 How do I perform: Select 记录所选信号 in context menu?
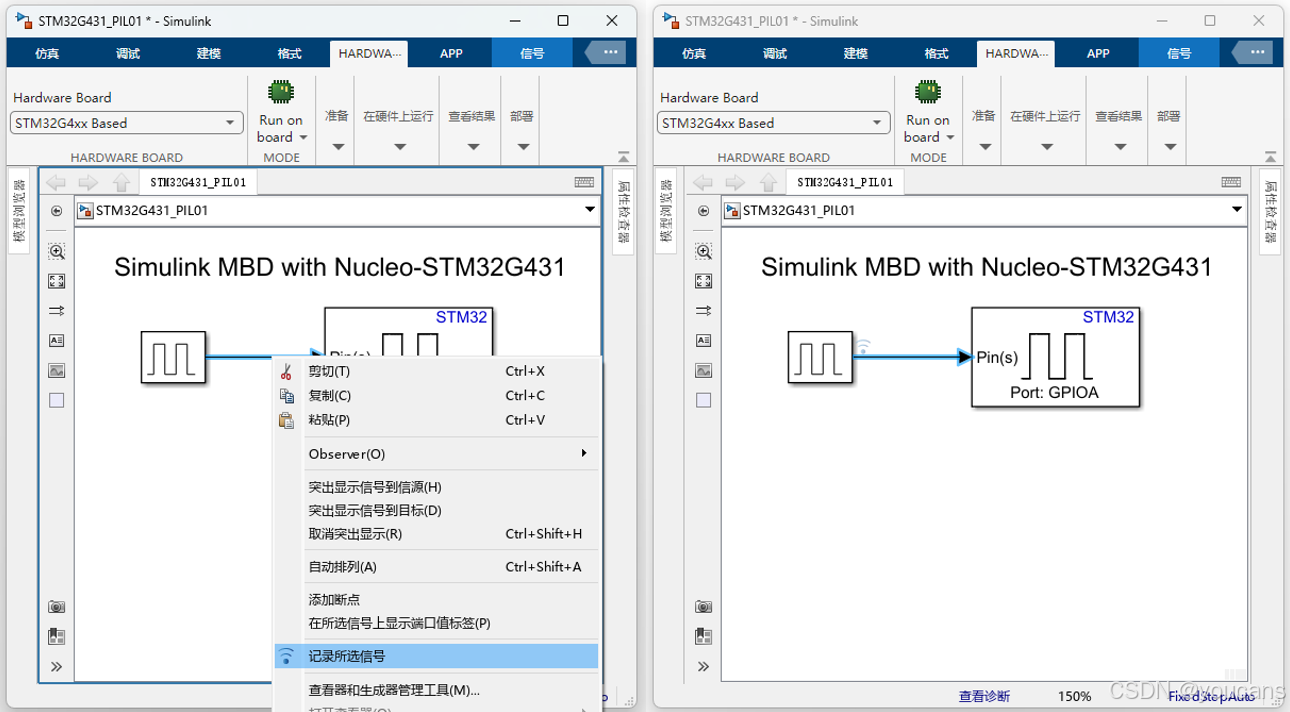pyautogui.click(x=437, y=656)
